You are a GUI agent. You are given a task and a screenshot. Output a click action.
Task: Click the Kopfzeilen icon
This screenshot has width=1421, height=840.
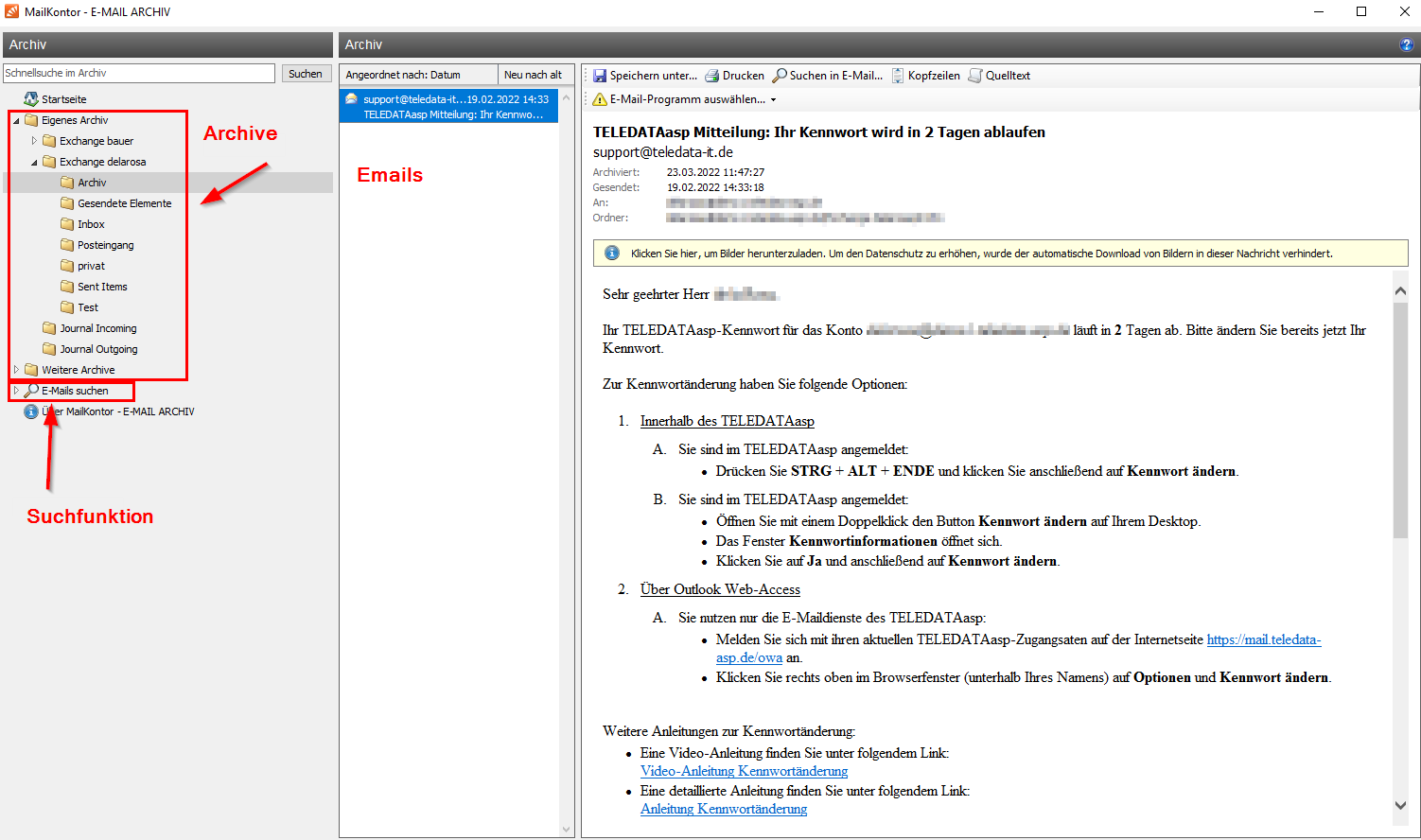click(x=898, y=76)
